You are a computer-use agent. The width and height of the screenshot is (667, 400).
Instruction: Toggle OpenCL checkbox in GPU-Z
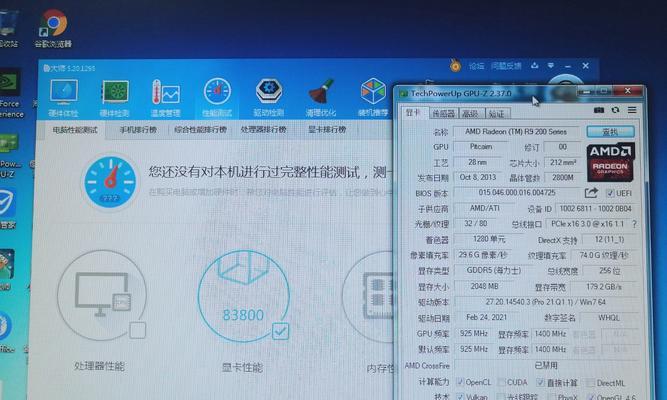click(x=460, y=382)
